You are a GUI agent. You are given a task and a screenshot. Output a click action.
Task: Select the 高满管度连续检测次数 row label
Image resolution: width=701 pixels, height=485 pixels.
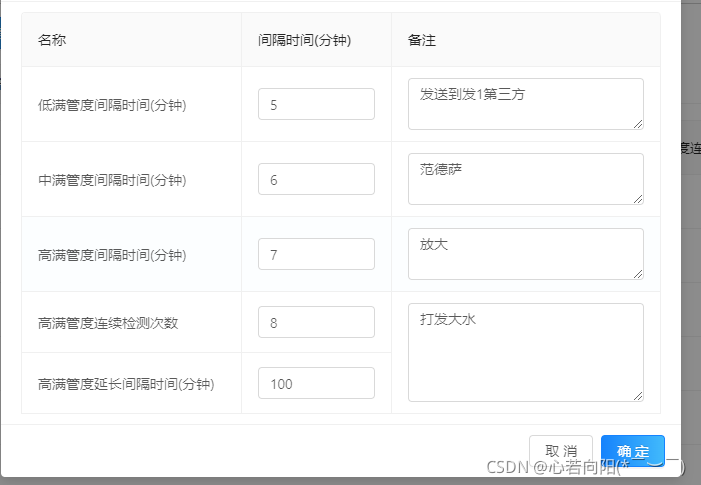point(108,323)
